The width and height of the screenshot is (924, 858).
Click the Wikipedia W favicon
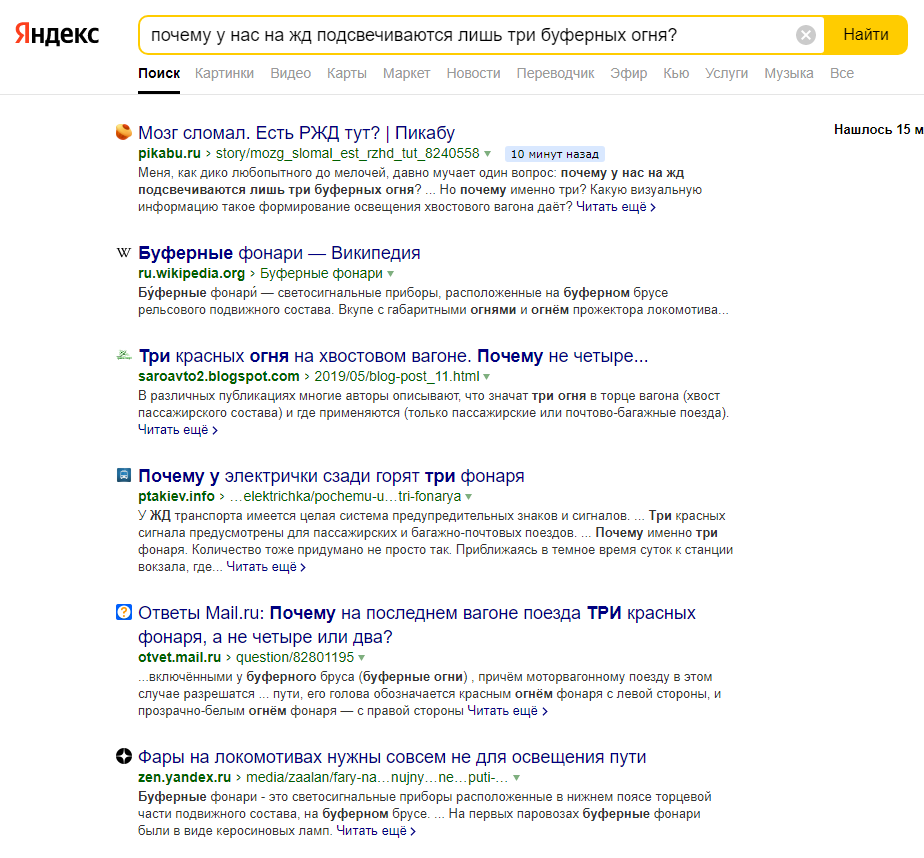coord(124,253)
